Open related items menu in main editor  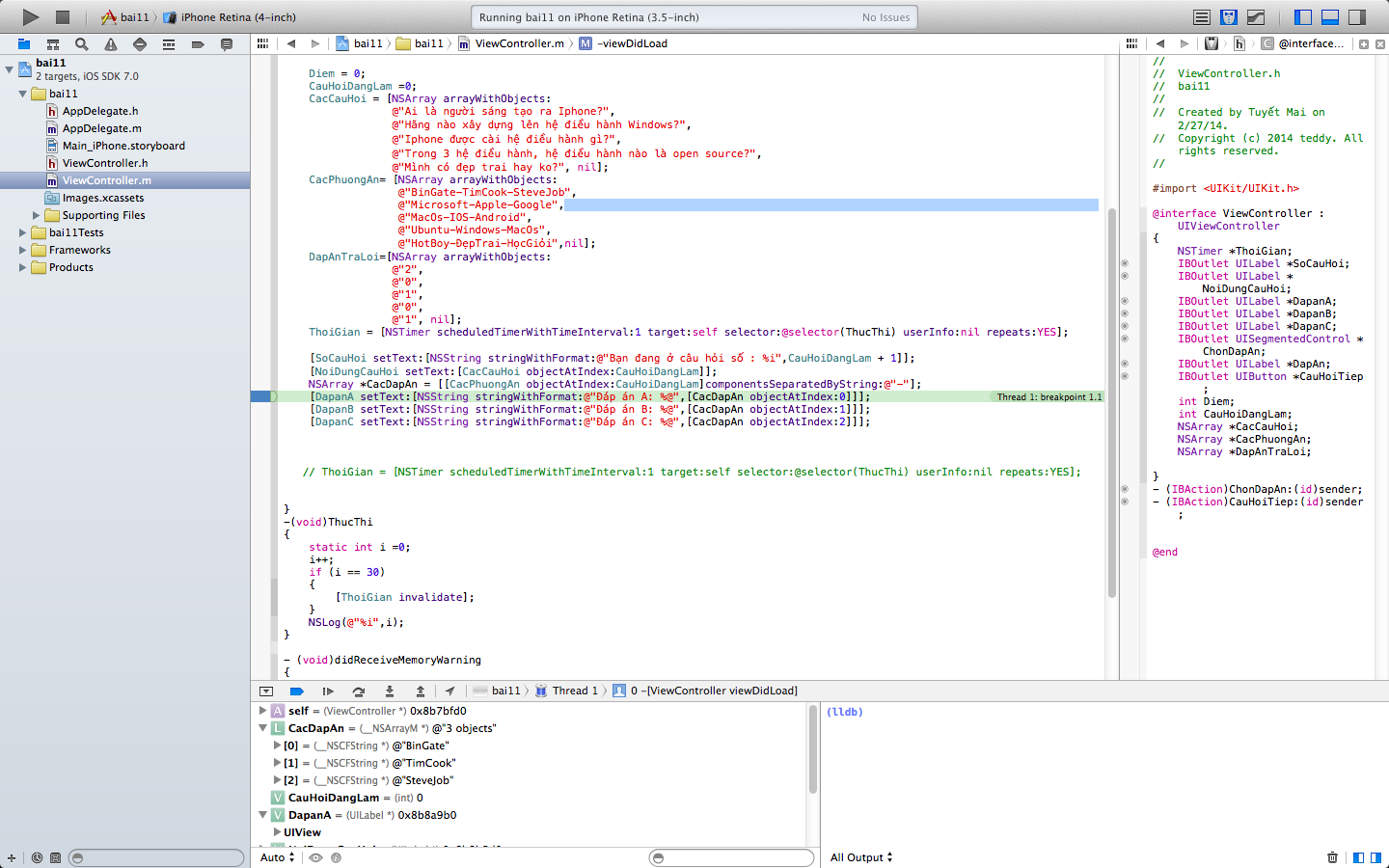[262, 43]
